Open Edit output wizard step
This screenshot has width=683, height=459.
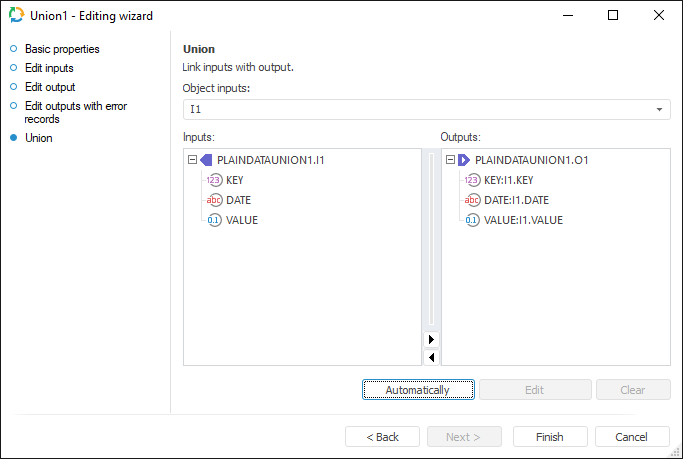[50, 87]
